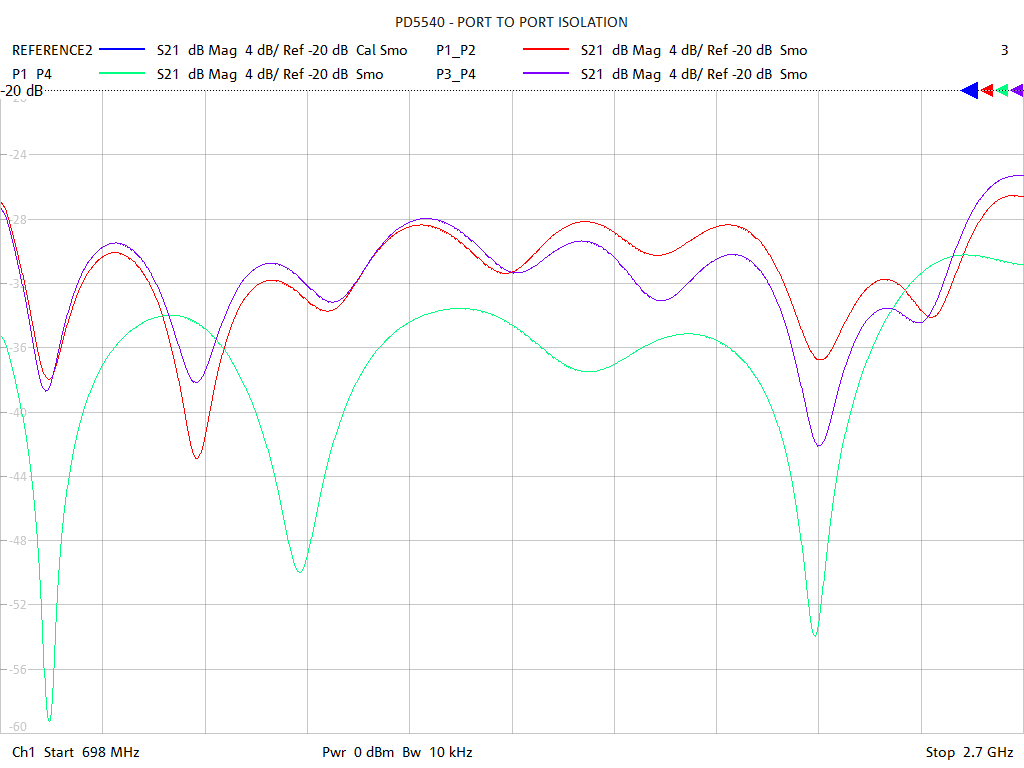Click the P3_P4 S21 dB Mag settings text
1024x768 pixels.
coord(694,74)
